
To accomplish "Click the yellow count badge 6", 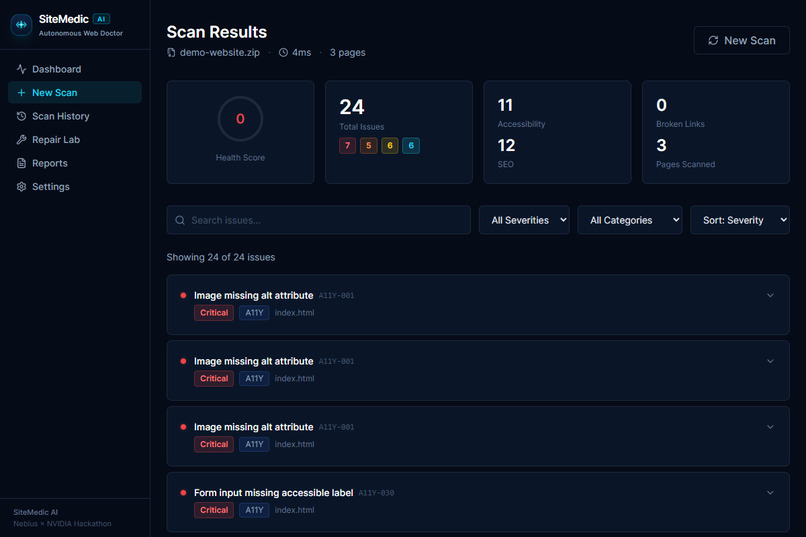I will coord(390,145).
